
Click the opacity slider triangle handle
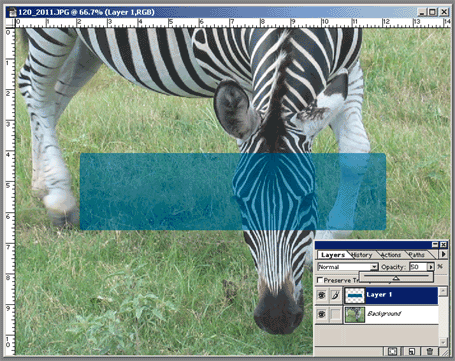[x=396, y=278]
